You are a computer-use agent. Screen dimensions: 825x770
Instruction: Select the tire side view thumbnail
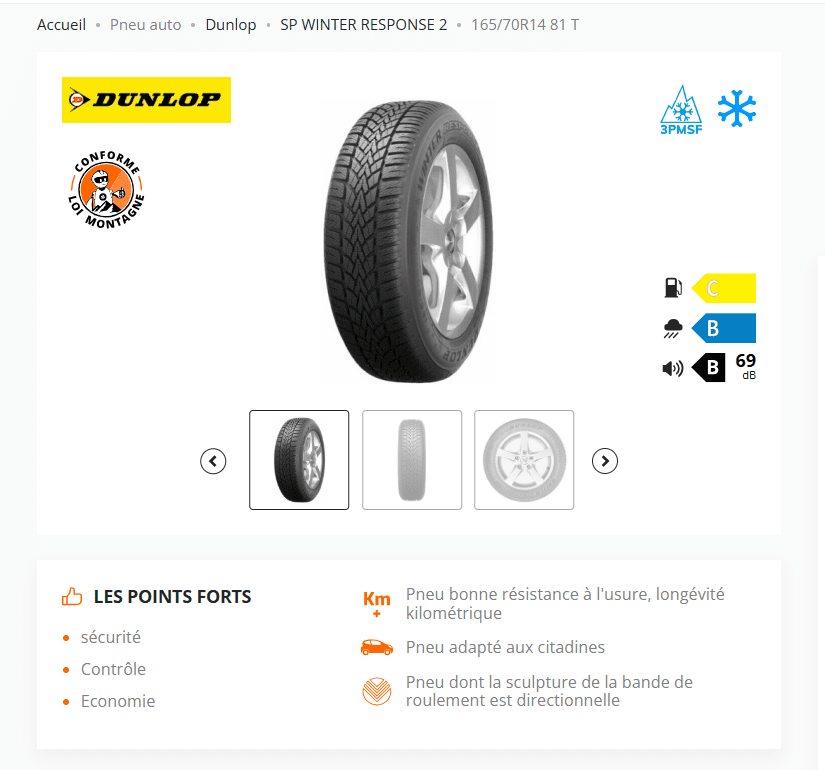pyautogui.click(x=524, y=460)
